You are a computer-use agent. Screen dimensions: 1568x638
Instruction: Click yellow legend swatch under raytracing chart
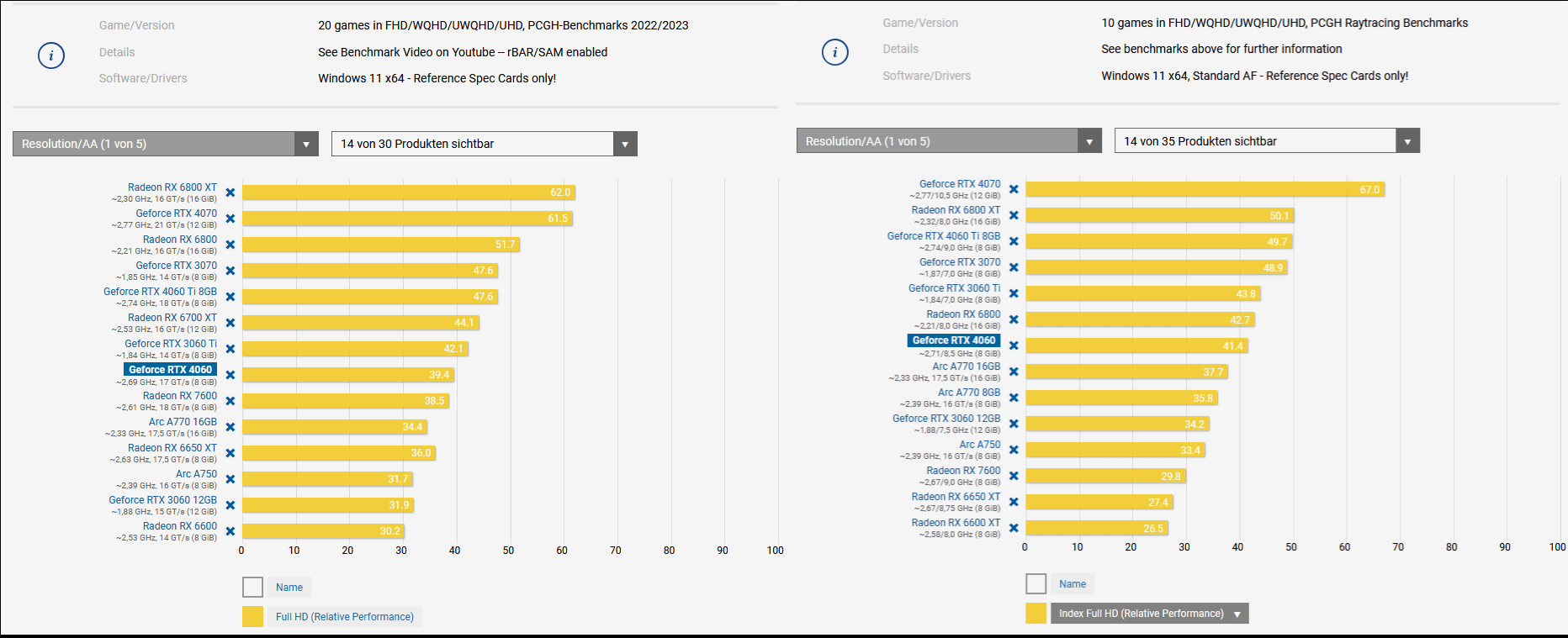tap(1036, 613)
